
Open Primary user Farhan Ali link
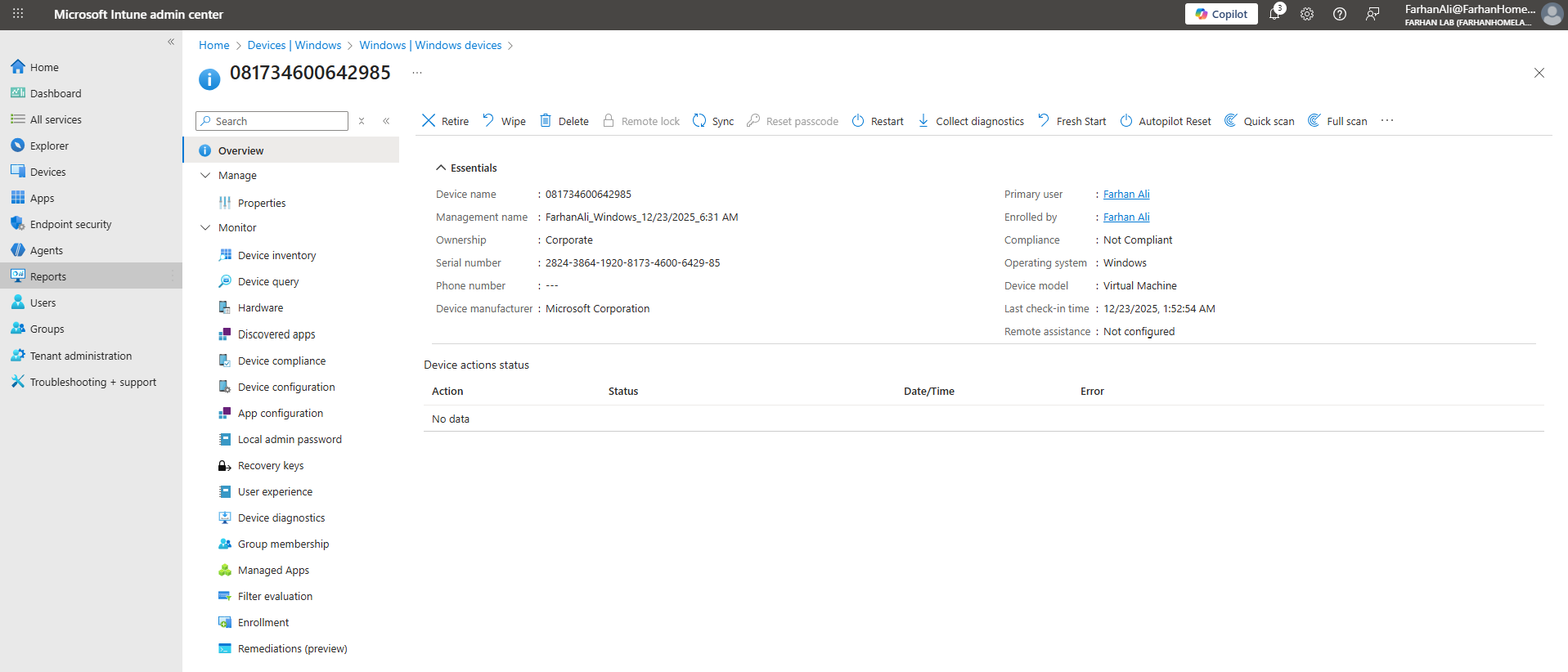1126,195
